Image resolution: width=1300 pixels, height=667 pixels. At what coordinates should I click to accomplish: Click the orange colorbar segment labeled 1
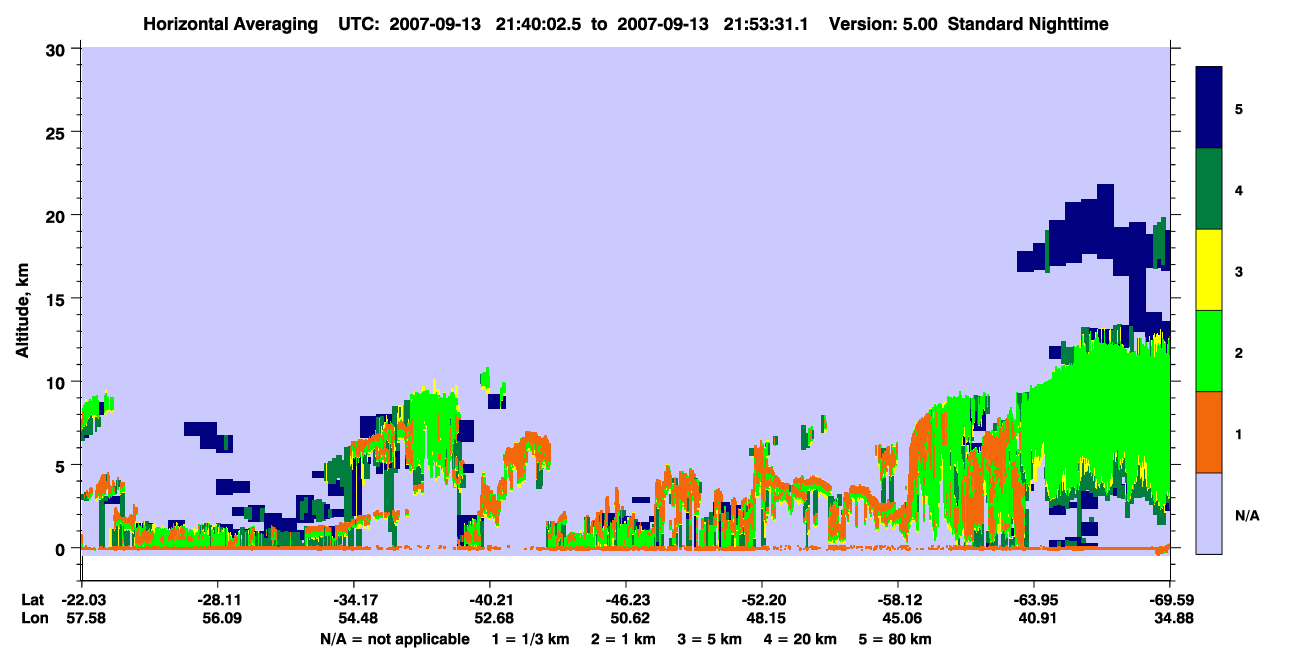click(1209, 432)
